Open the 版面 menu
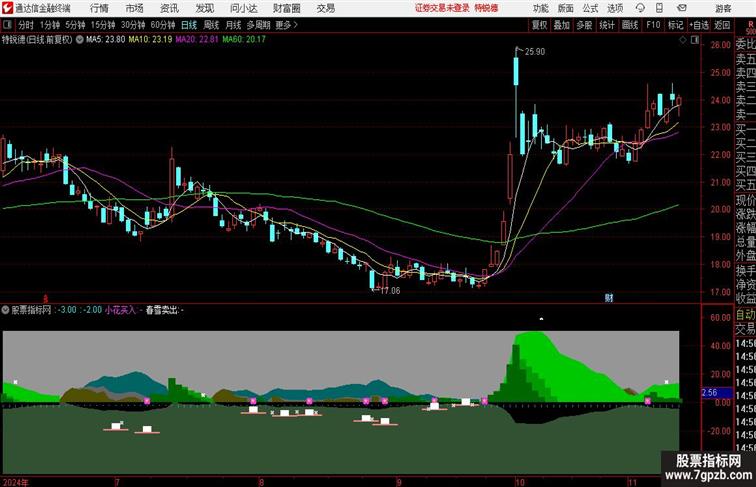Viewport: 756px width, 487px height. pyautogui.click(x=566, y=8)
